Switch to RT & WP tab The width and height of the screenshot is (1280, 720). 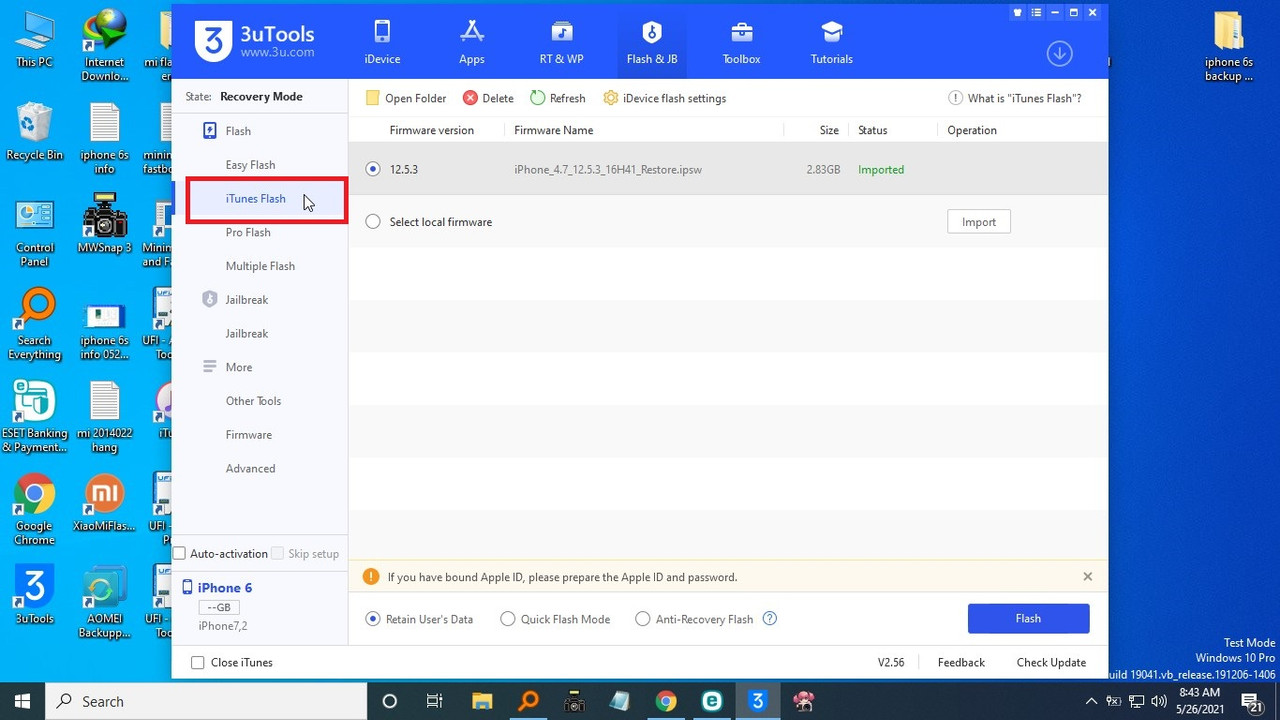coord(562,43)
